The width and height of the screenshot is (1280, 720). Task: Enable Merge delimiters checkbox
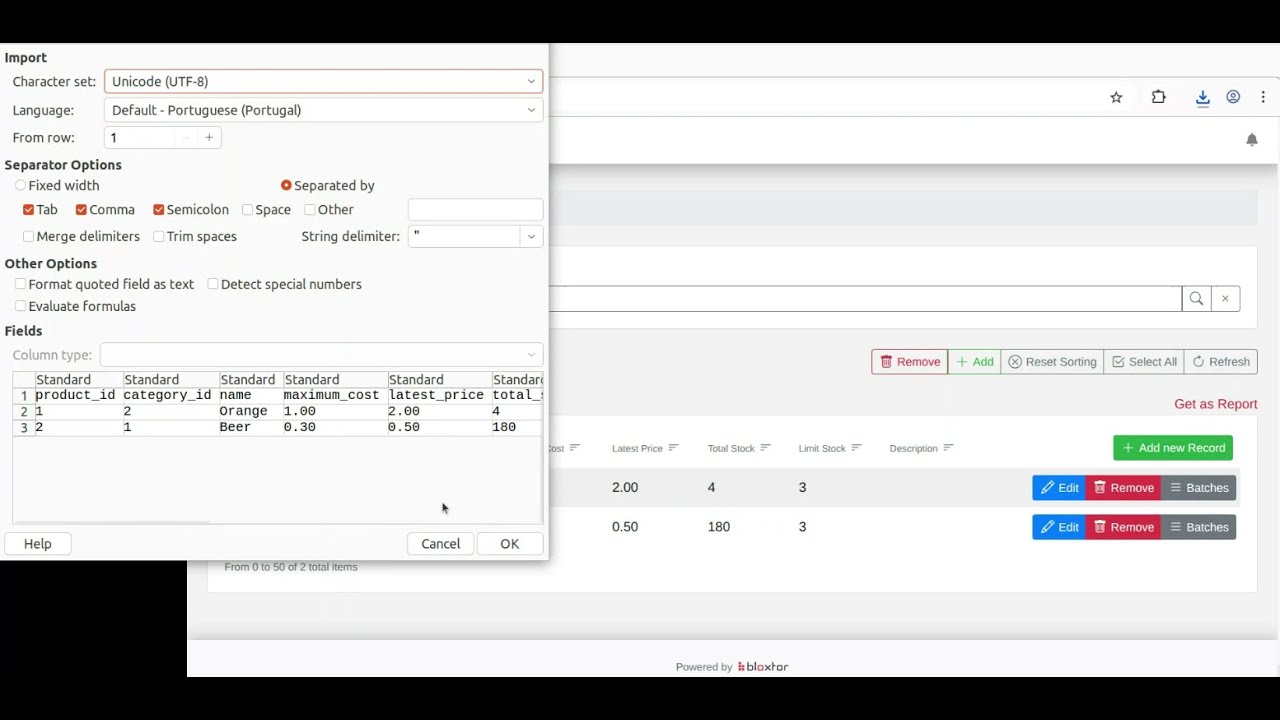(28, 237)
